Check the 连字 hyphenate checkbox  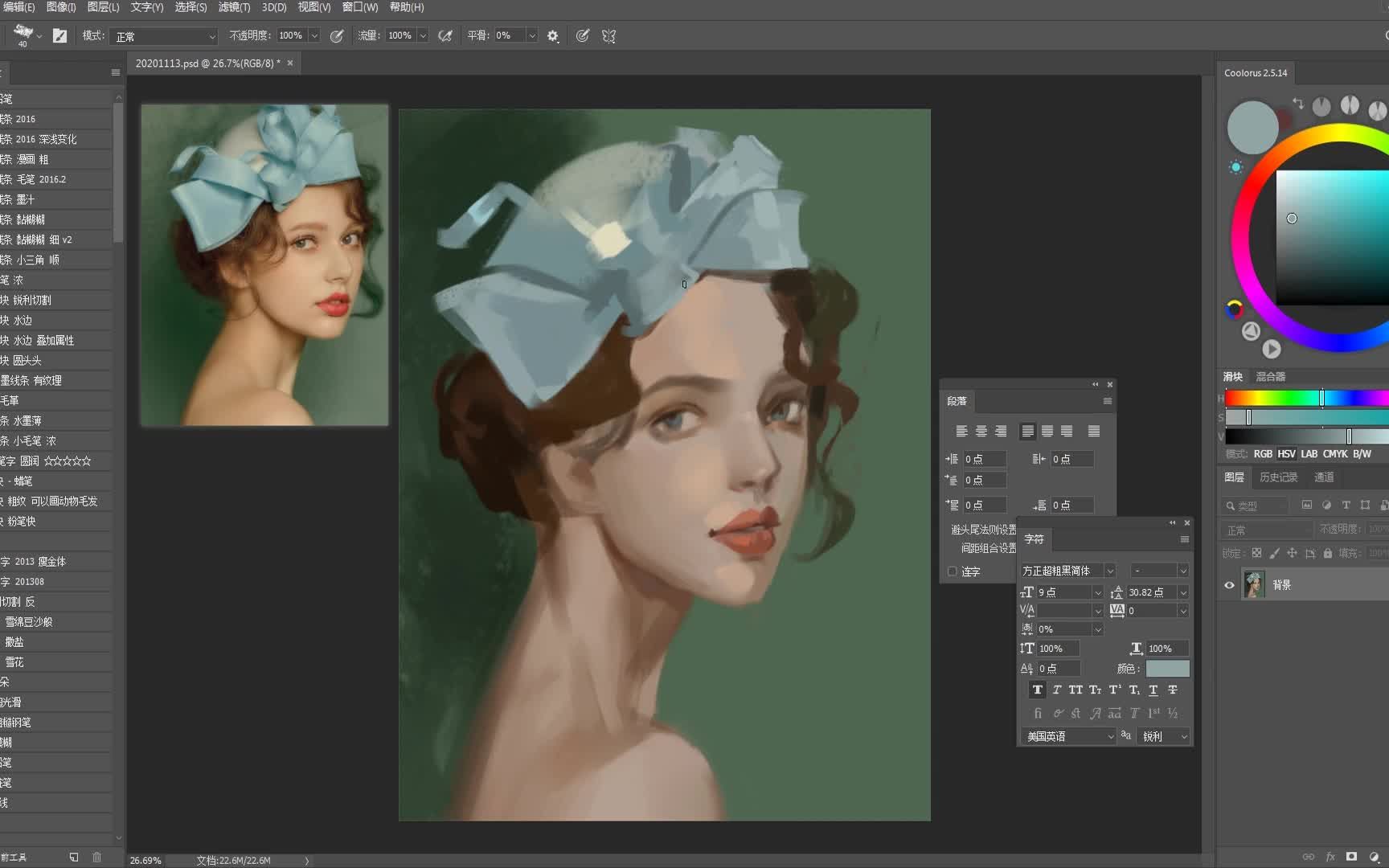click(x=952, y=571)
